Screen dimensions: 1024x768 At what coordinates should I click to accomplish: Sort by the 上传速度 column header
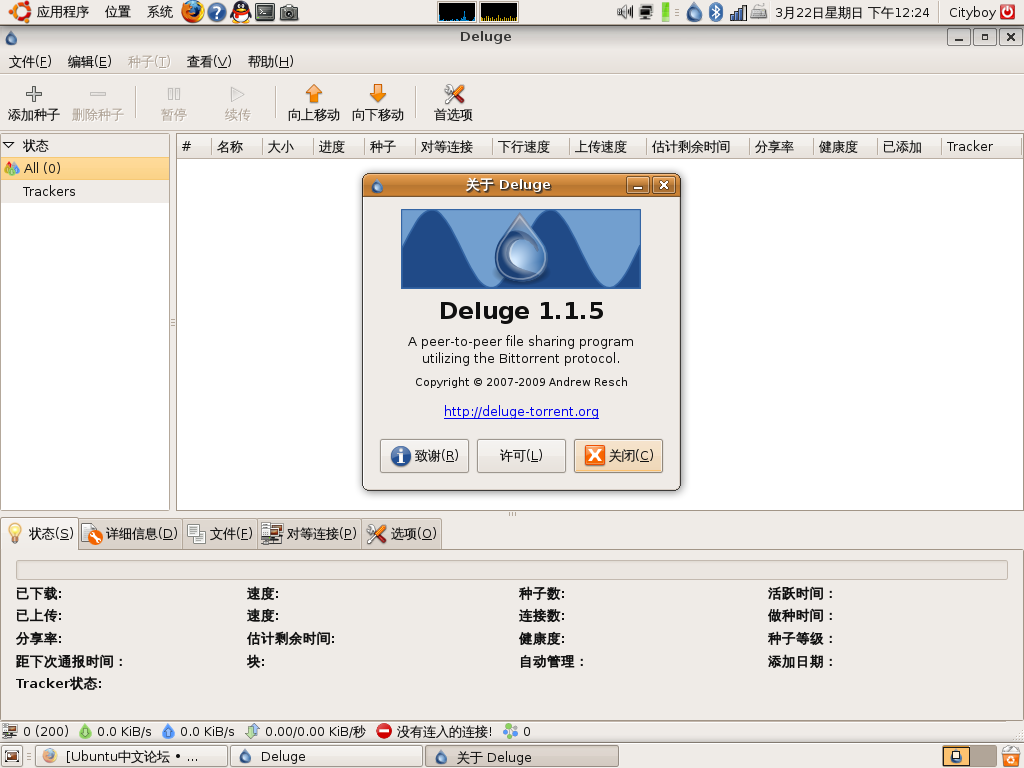(x=607, y=146)
